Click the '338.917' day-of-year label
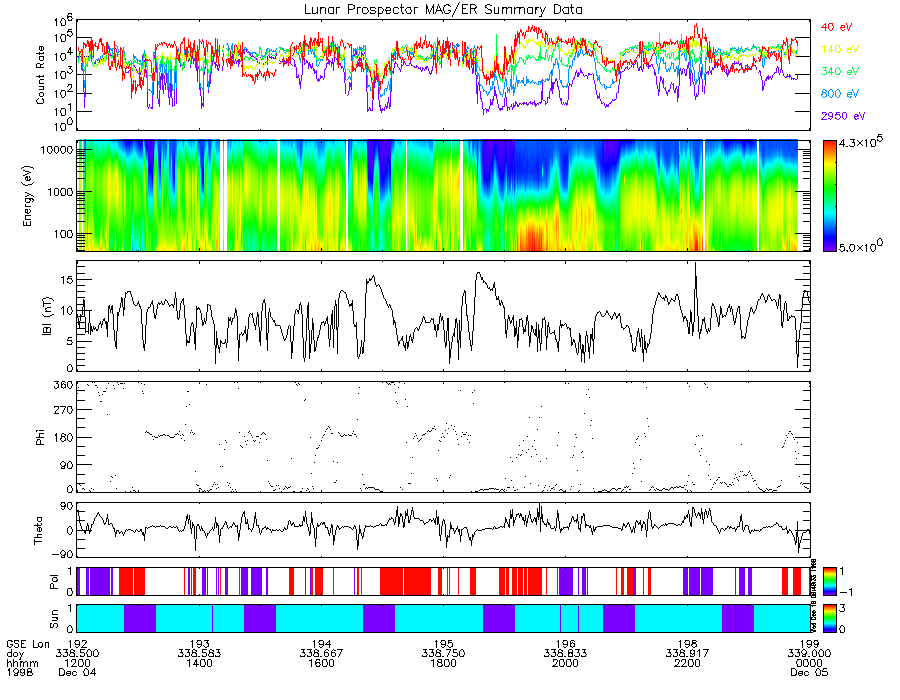 click(688, 654)
